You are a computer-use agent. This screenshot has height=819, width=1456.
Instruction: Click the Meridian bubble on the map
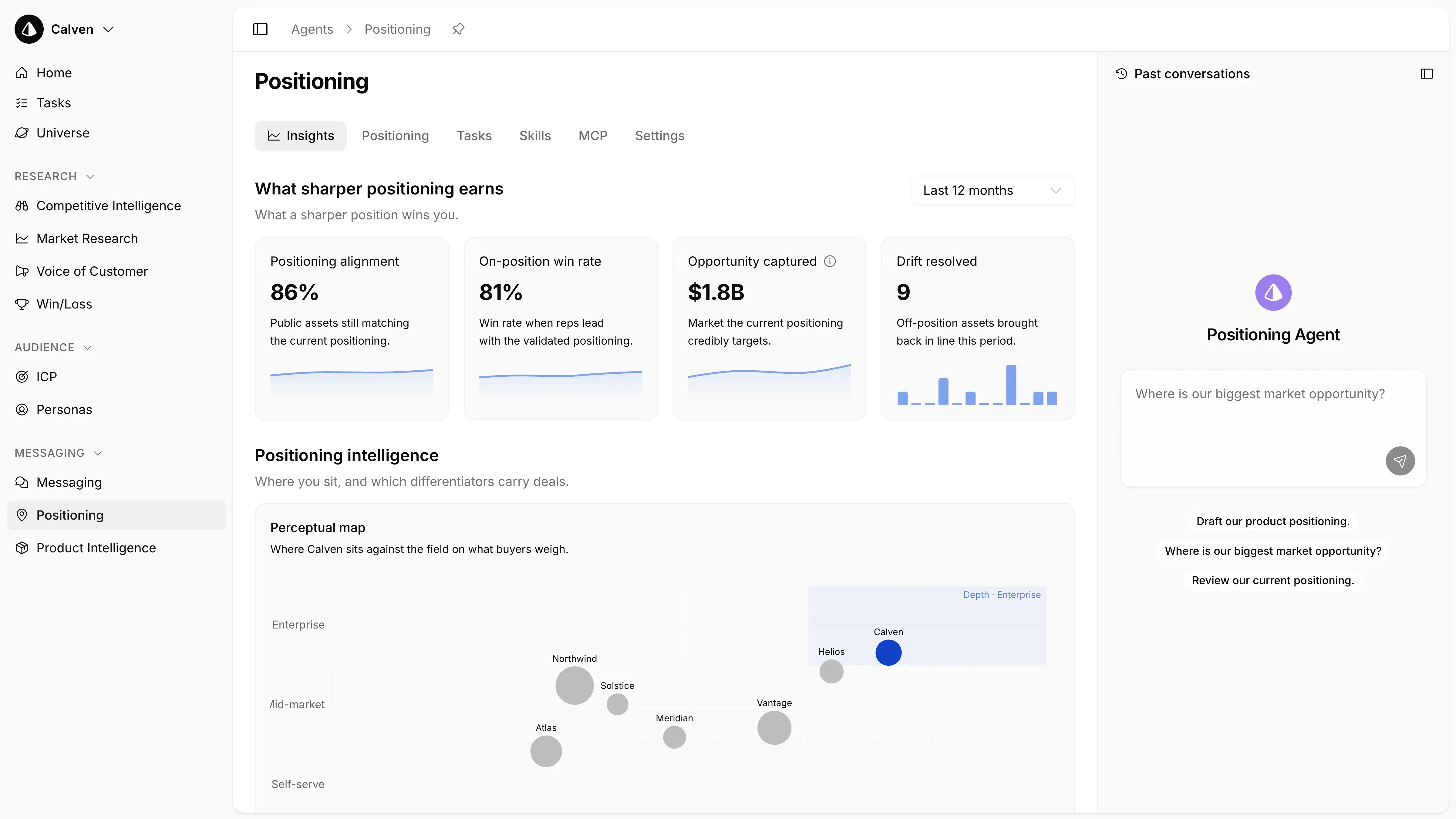pyautogui.click(x=674, y=737)
